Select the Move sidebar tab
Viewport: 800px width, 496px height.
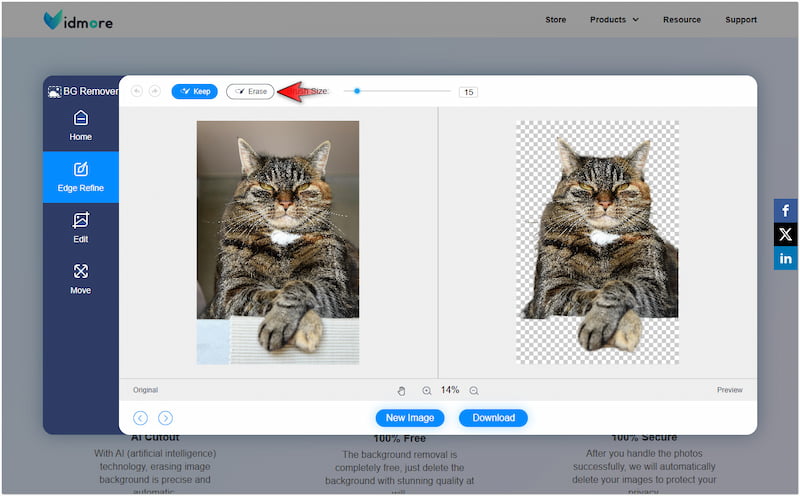81,279
